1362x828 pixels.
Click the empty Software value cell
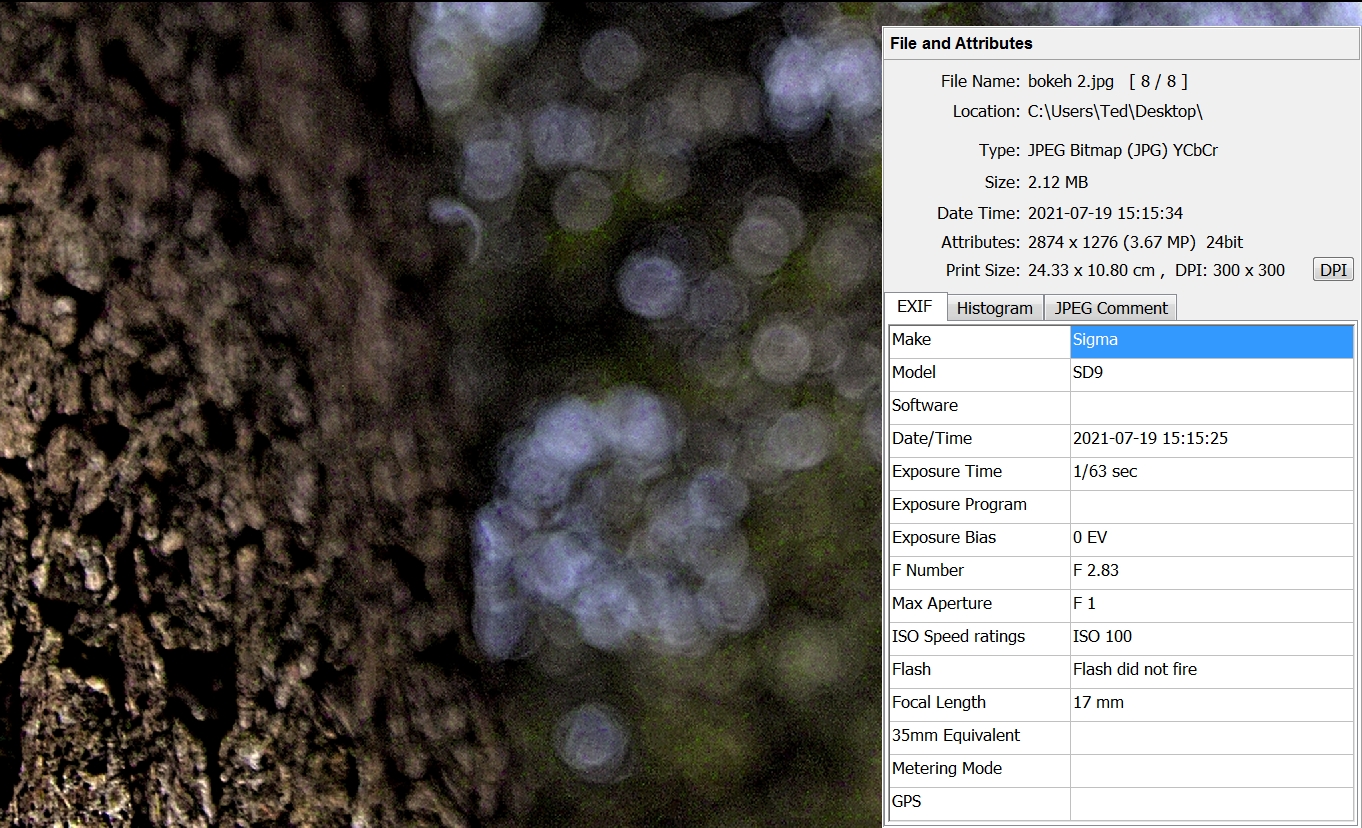(x=1212, y=406)
